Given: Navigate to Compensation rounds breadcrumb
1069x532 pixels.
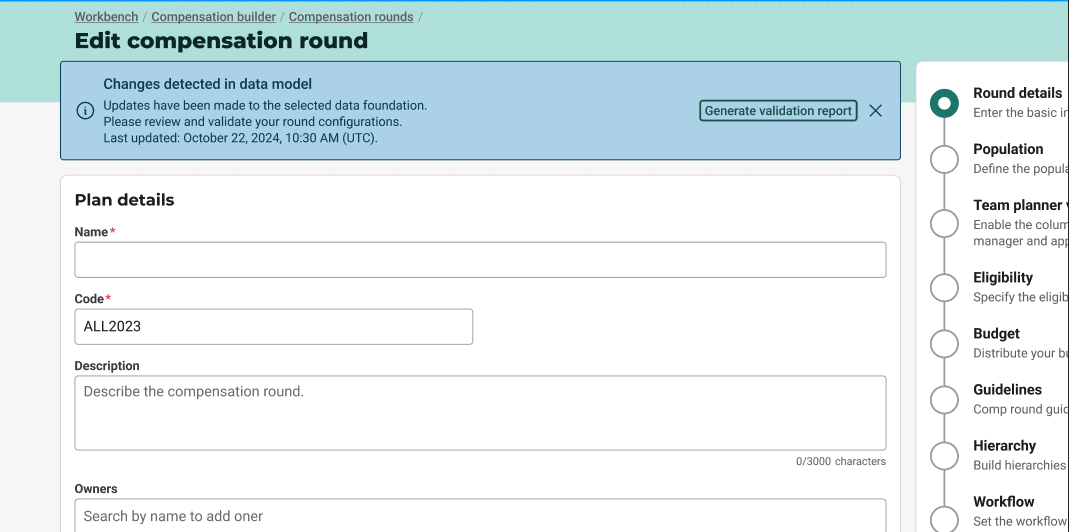Looking at the screenshot, I should (x=351, y=17).
